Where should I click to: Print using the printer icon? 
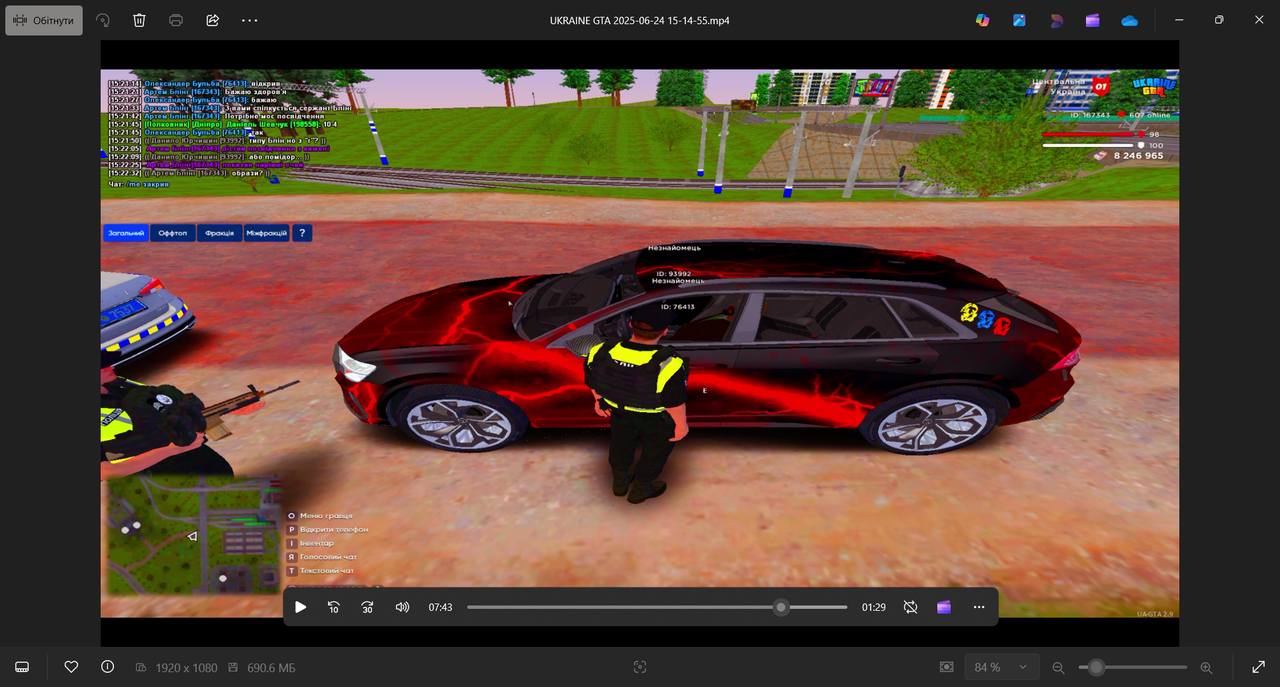[176, 20]
